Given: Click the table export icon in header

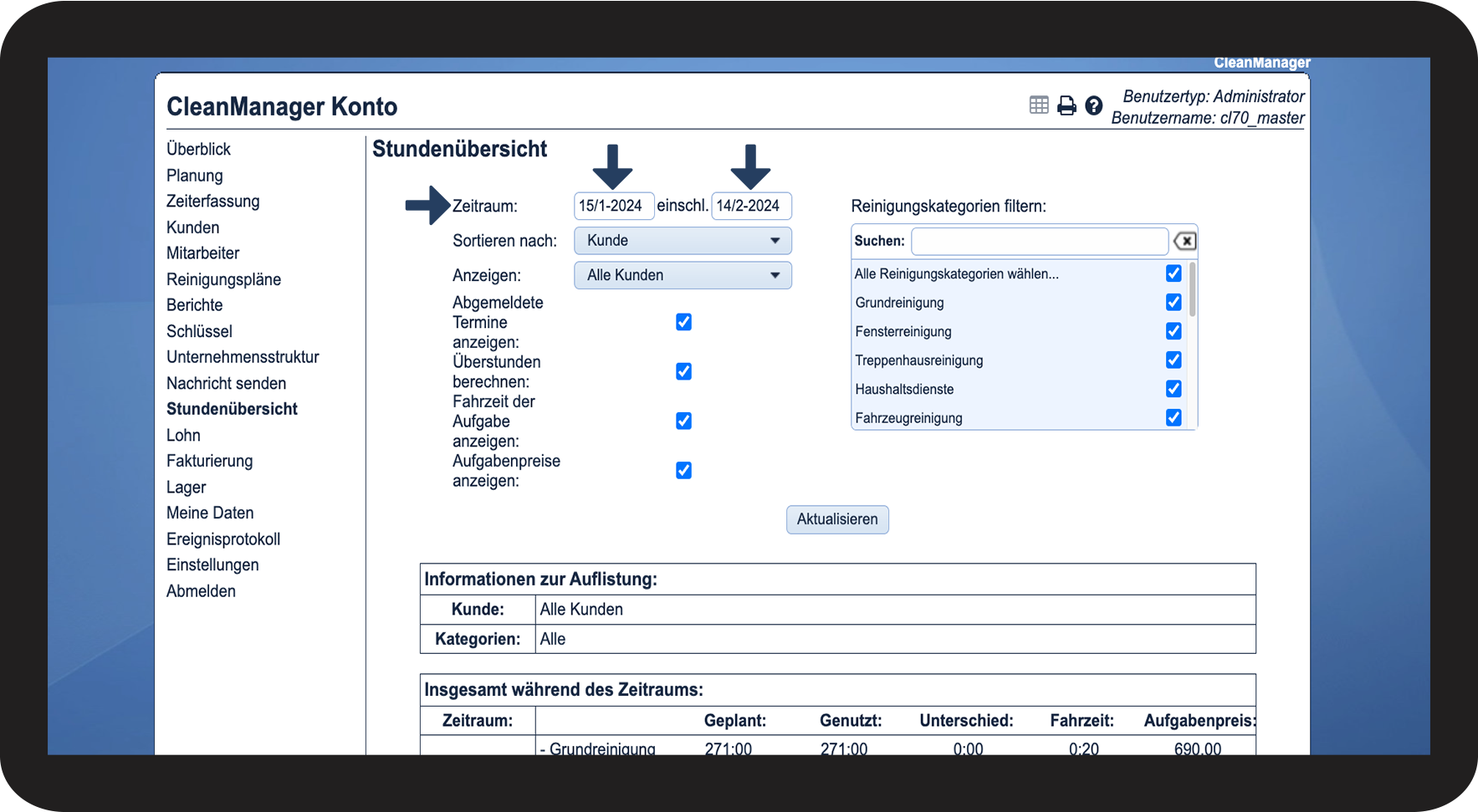Looking at the screenshot, I should pyautogui.click(x=1039, y=105).
